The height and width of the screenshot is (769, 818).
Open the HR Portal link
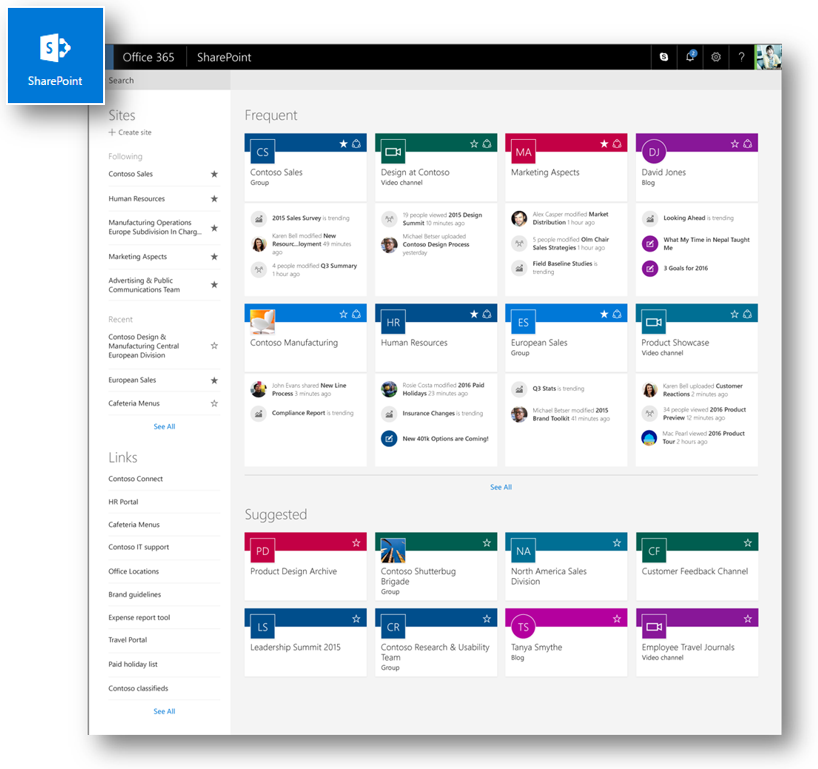pos(125,501)
